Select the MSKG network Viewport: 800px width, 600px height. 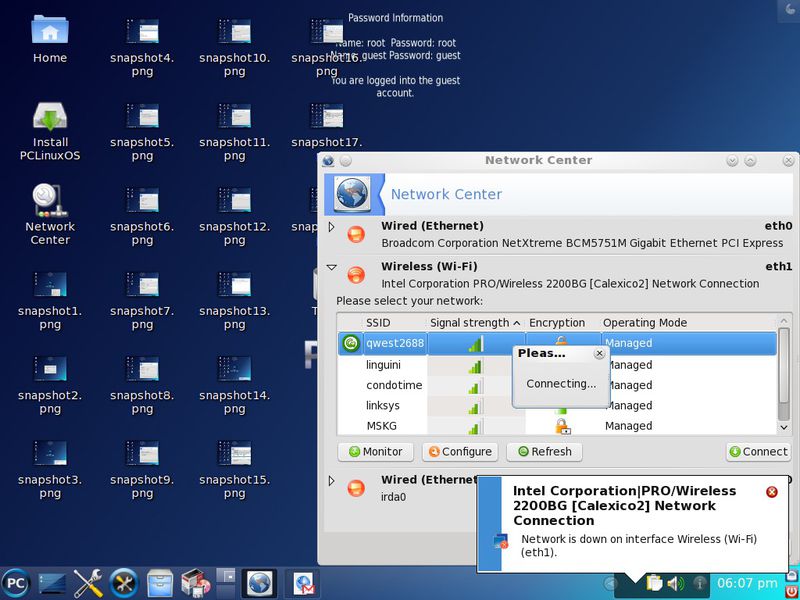381,426
